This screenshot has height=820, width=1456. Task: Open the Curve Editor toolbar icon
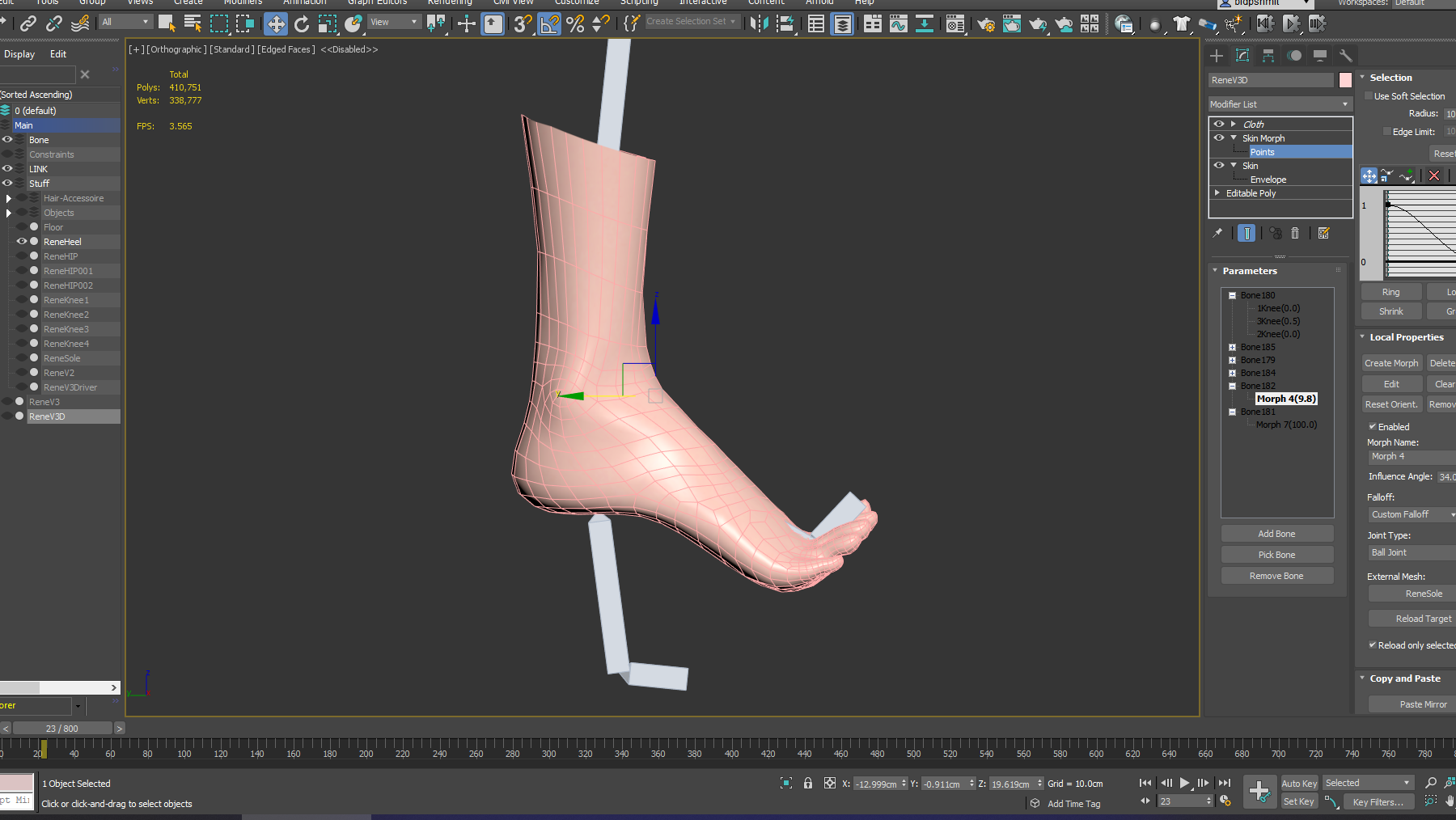898,24
